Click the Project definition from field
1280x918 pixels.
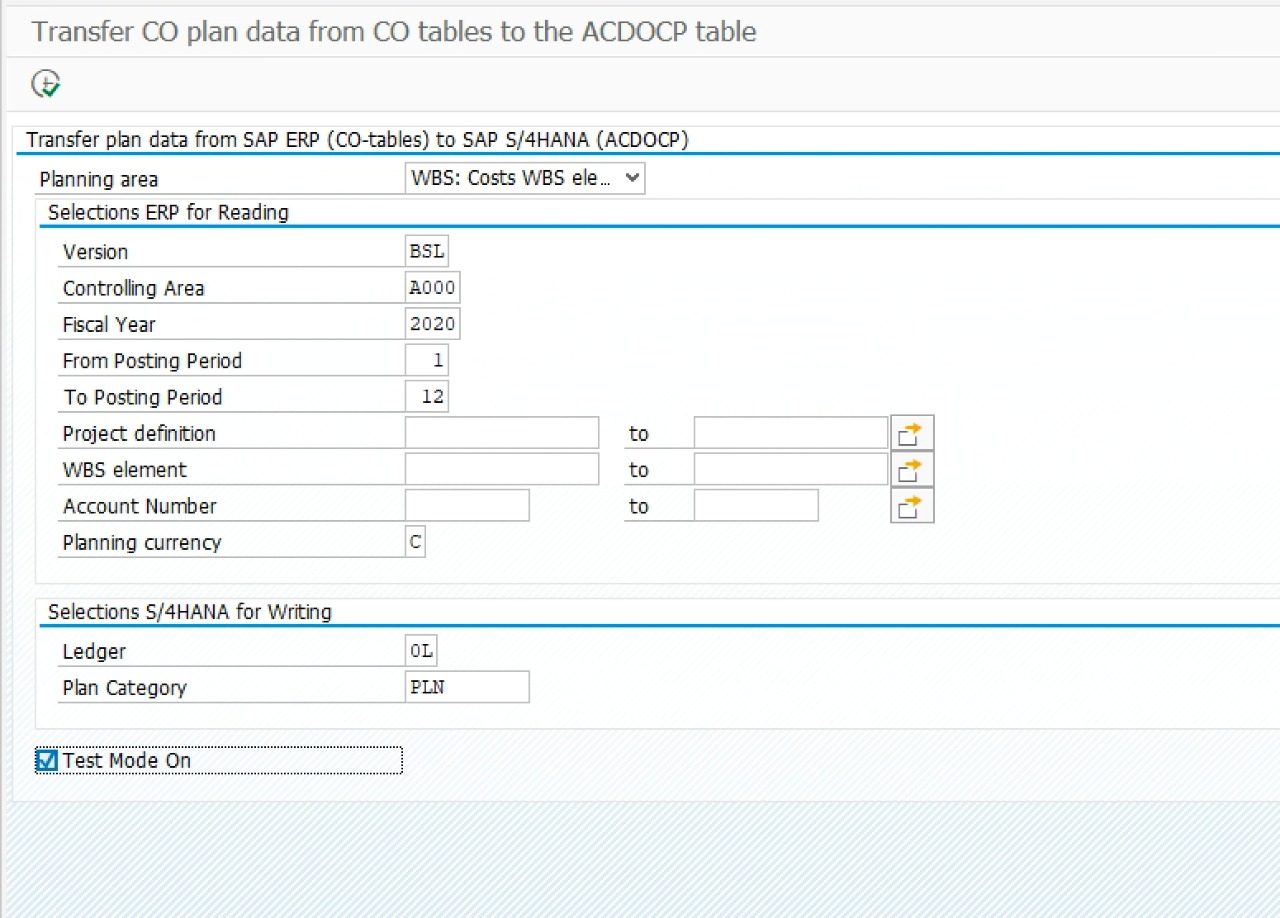pyautogui.click(x=502, y=433)
